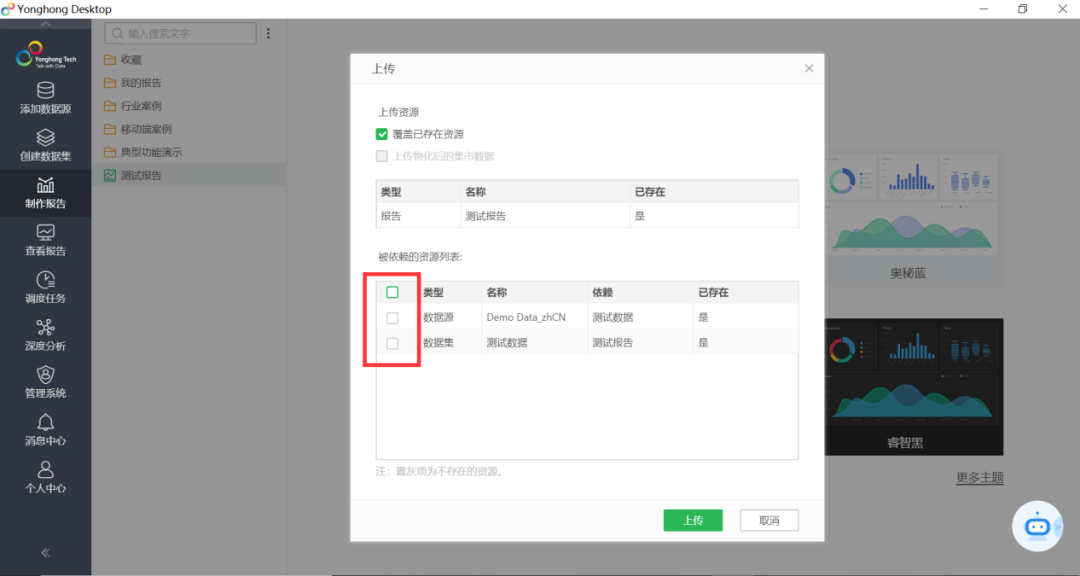Open 查看报告 (View Reports) from the sidebar

click(45, 238)
